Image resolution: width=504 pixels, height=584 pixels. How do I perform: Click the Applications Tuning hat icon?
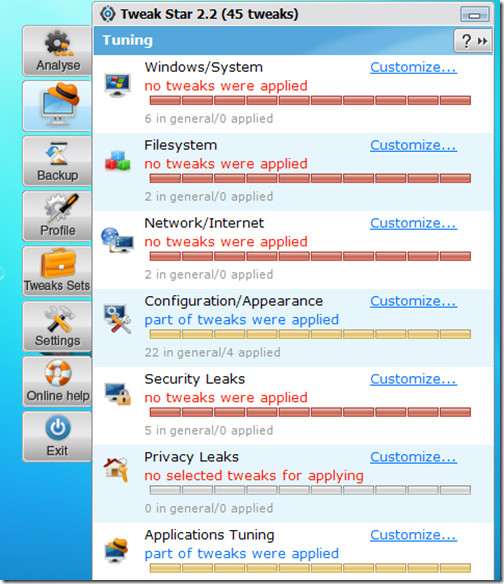[x=116, y=550]
